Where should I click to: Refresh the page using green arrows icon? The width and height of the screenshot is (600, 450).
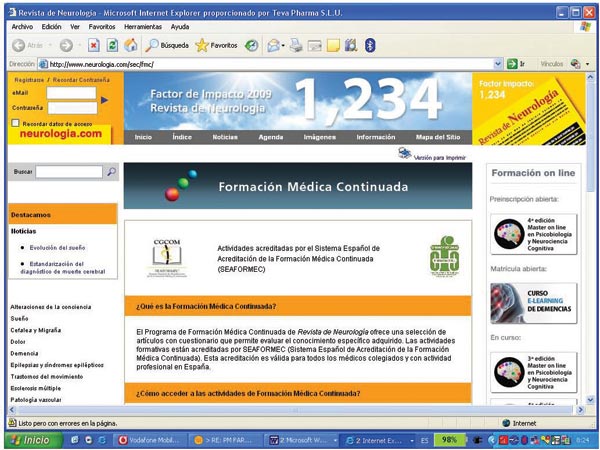[112, 45]
